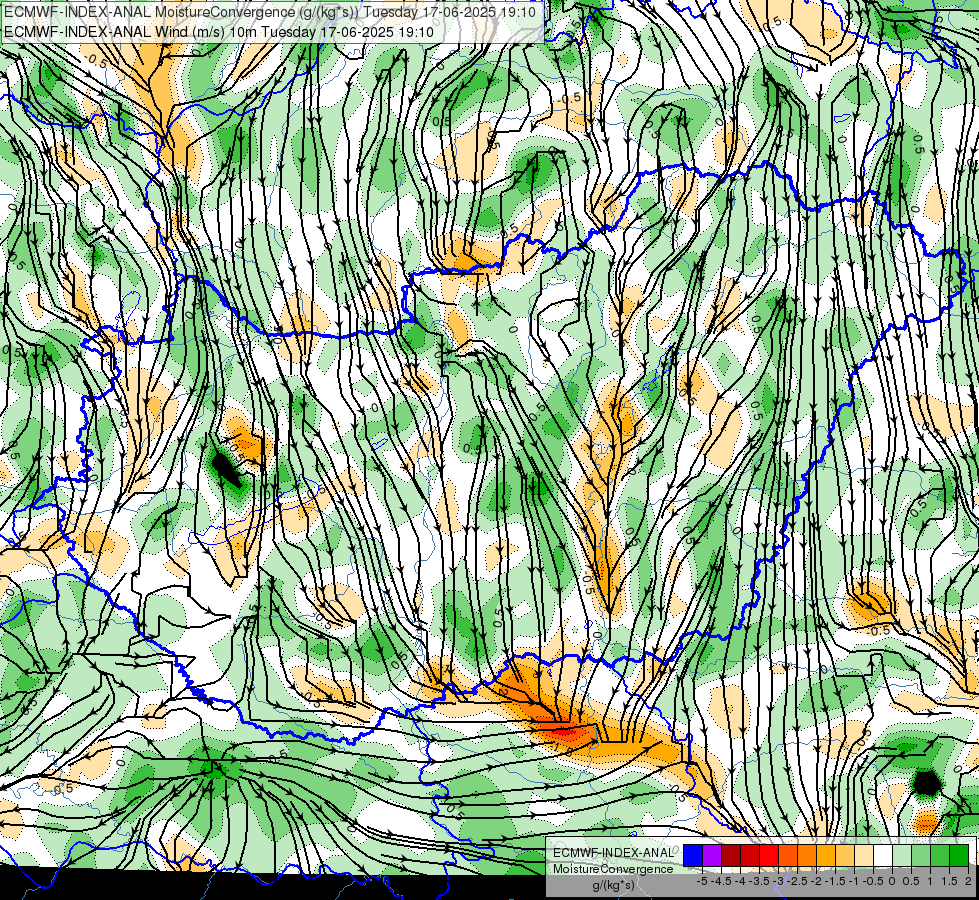This screenshot has height=900, width=979.
Task: Click the -3.5 value on legend scale
Action: click(x=759, y=881)
